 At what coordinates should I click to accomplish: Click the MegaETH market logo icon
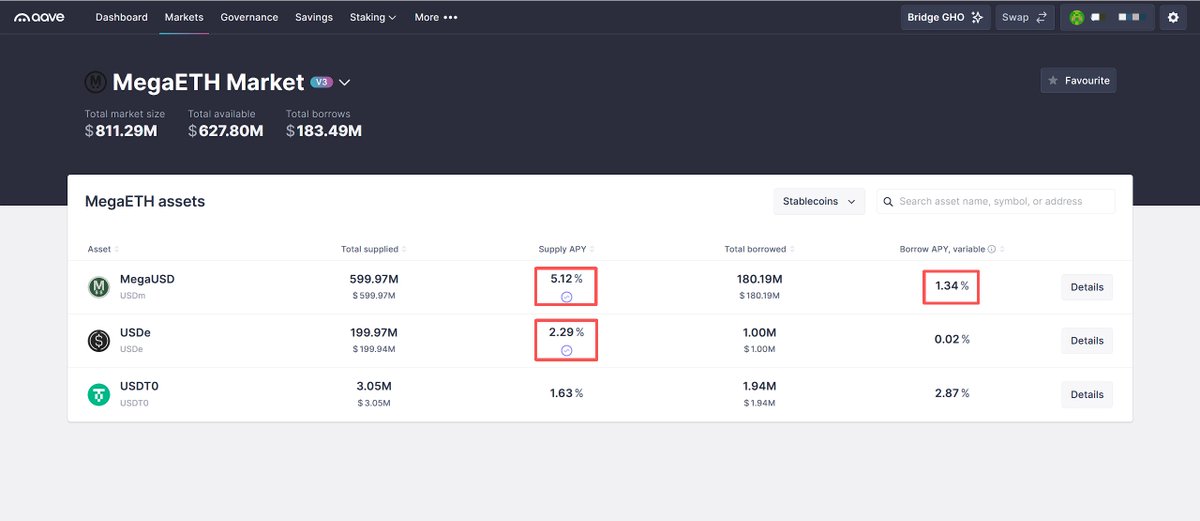[96, 82]
